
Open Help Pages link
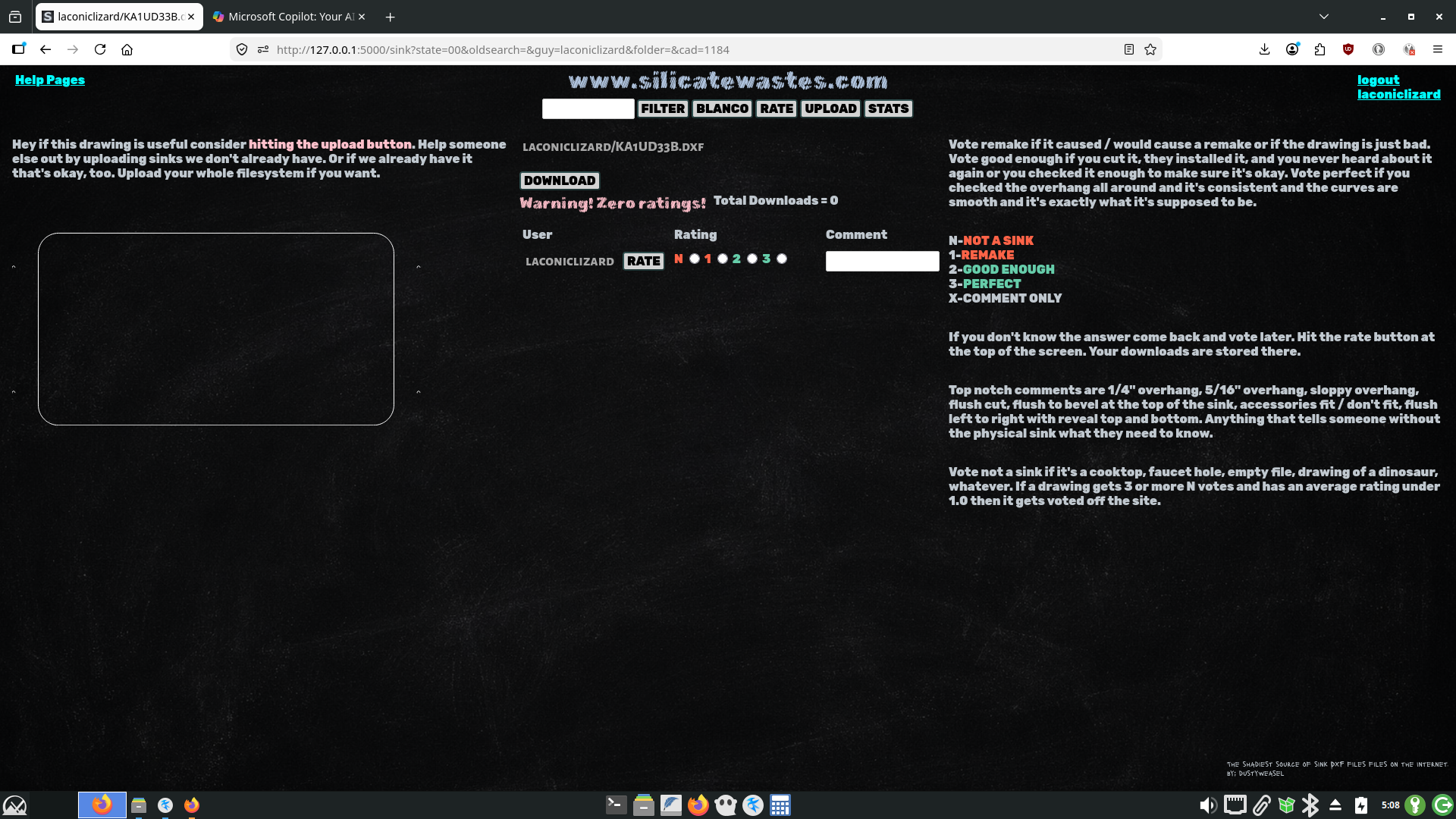[50, 80]
